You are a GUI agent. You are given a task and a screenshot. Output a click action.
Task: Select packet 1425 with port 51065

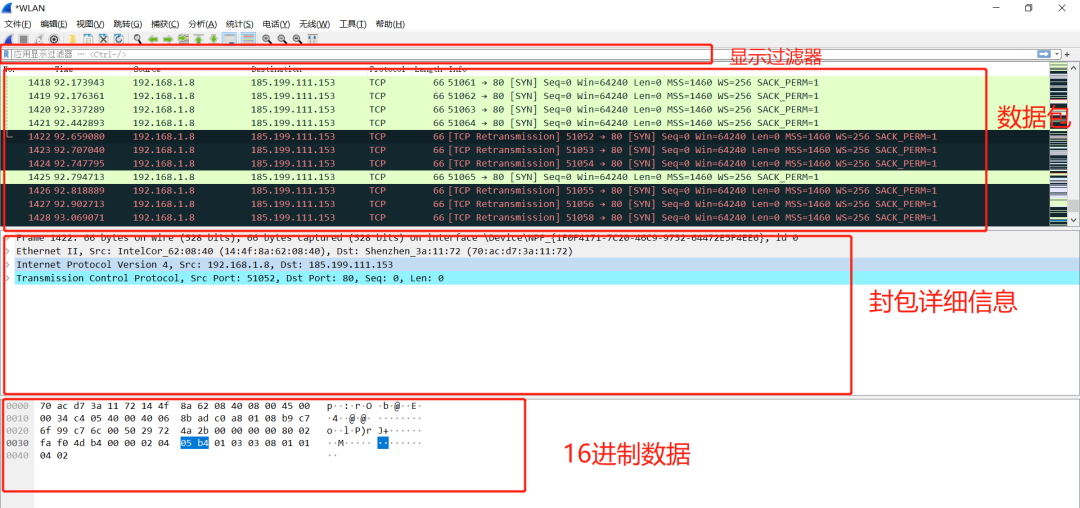tap(523, 177)
